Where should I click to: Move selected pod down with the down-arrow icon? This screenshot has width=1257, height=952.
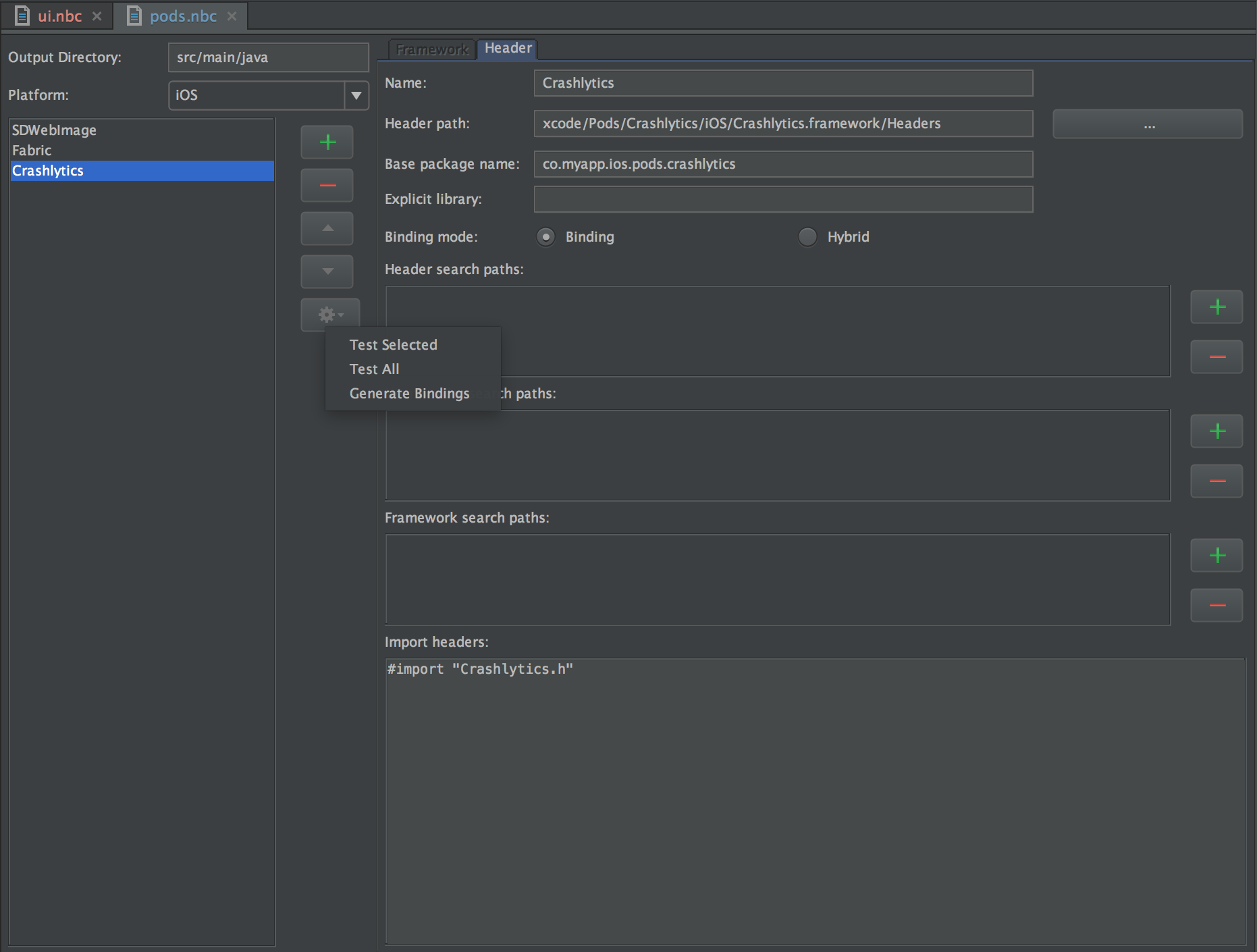(x=327, y=271)
